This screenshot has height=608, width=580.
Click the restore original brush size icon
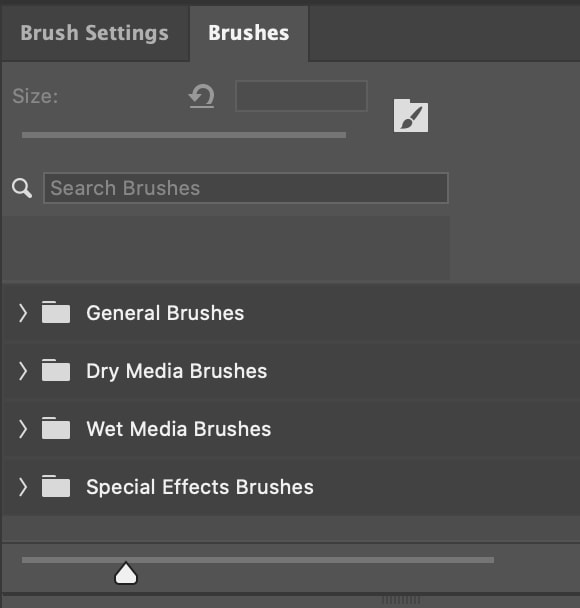pyautogui.click(x=202, y=96)
